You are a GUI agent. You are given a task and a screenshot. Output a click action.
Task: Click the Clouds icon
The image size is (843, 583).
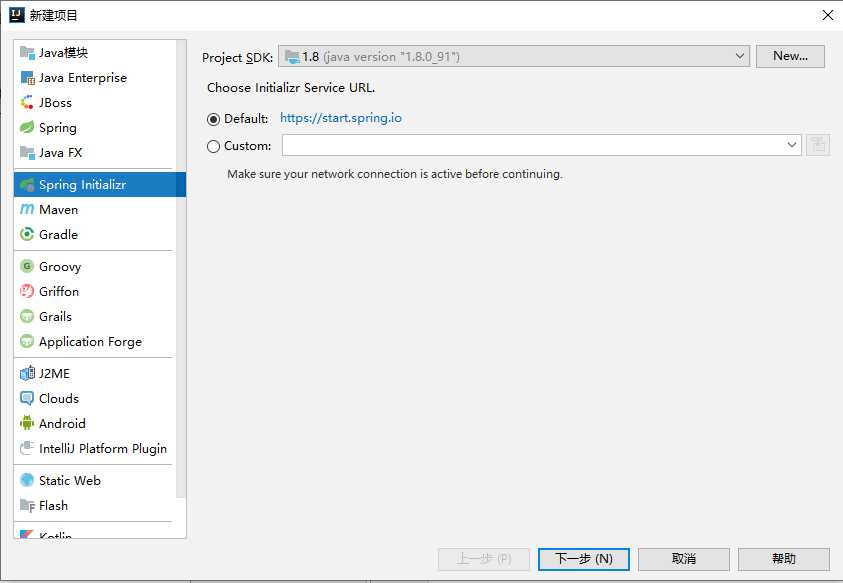pyautogui.click(x=27, y=398)
